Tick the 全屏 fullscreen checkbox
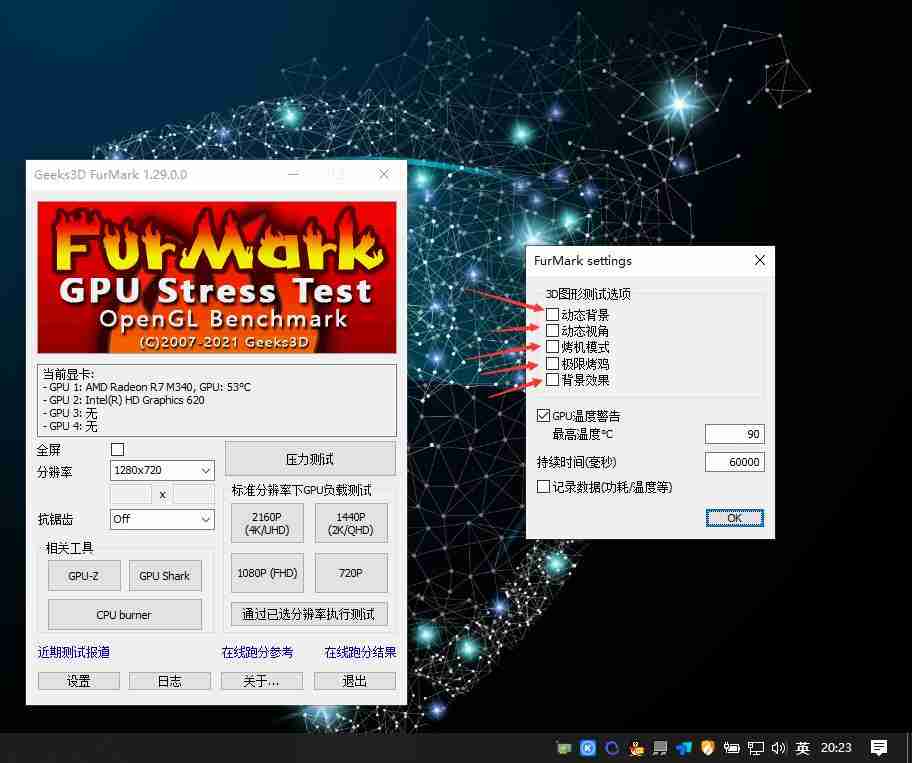 [117, 450]
